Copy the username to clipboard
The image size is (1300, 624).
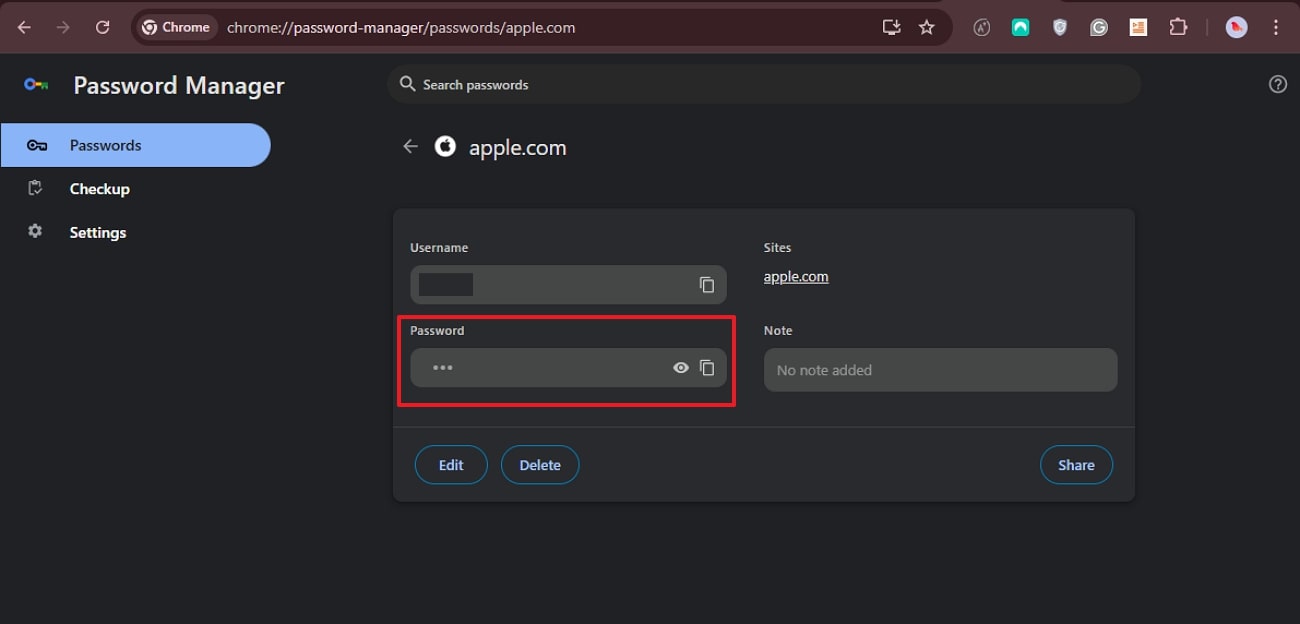click(x=707, y=285)
